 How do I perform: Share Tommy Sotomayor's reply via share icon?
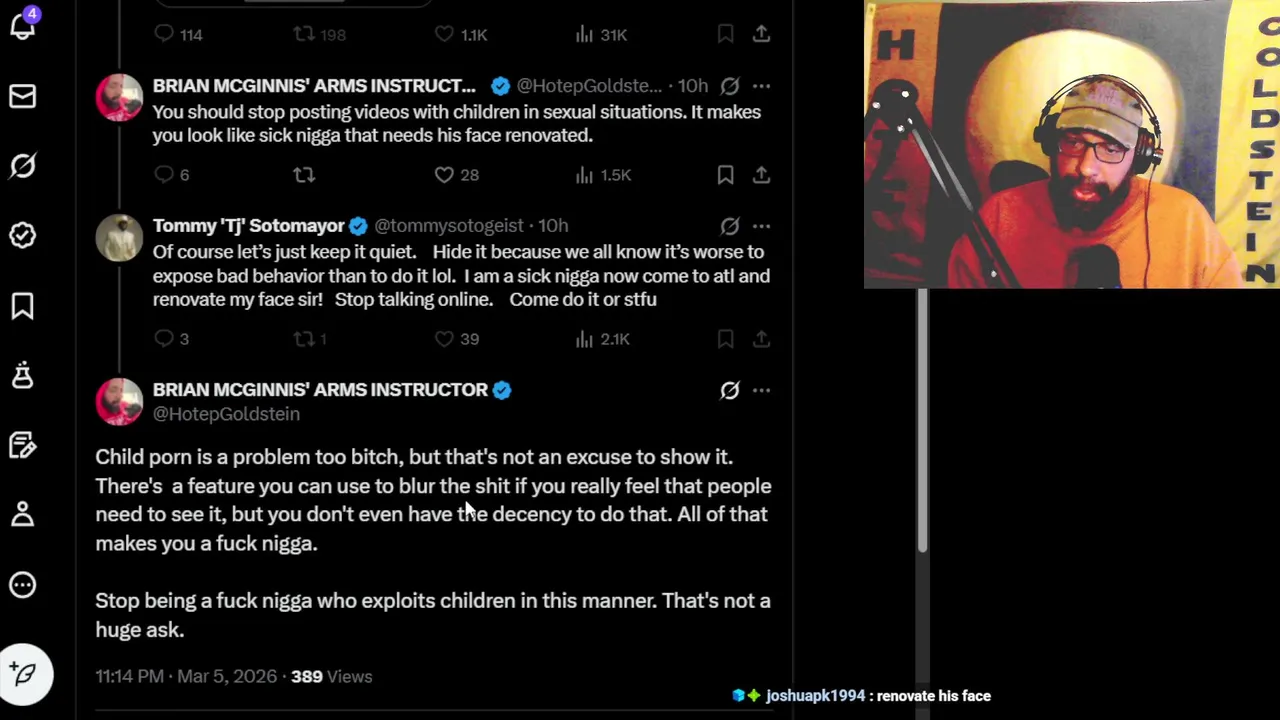point(761,339)
